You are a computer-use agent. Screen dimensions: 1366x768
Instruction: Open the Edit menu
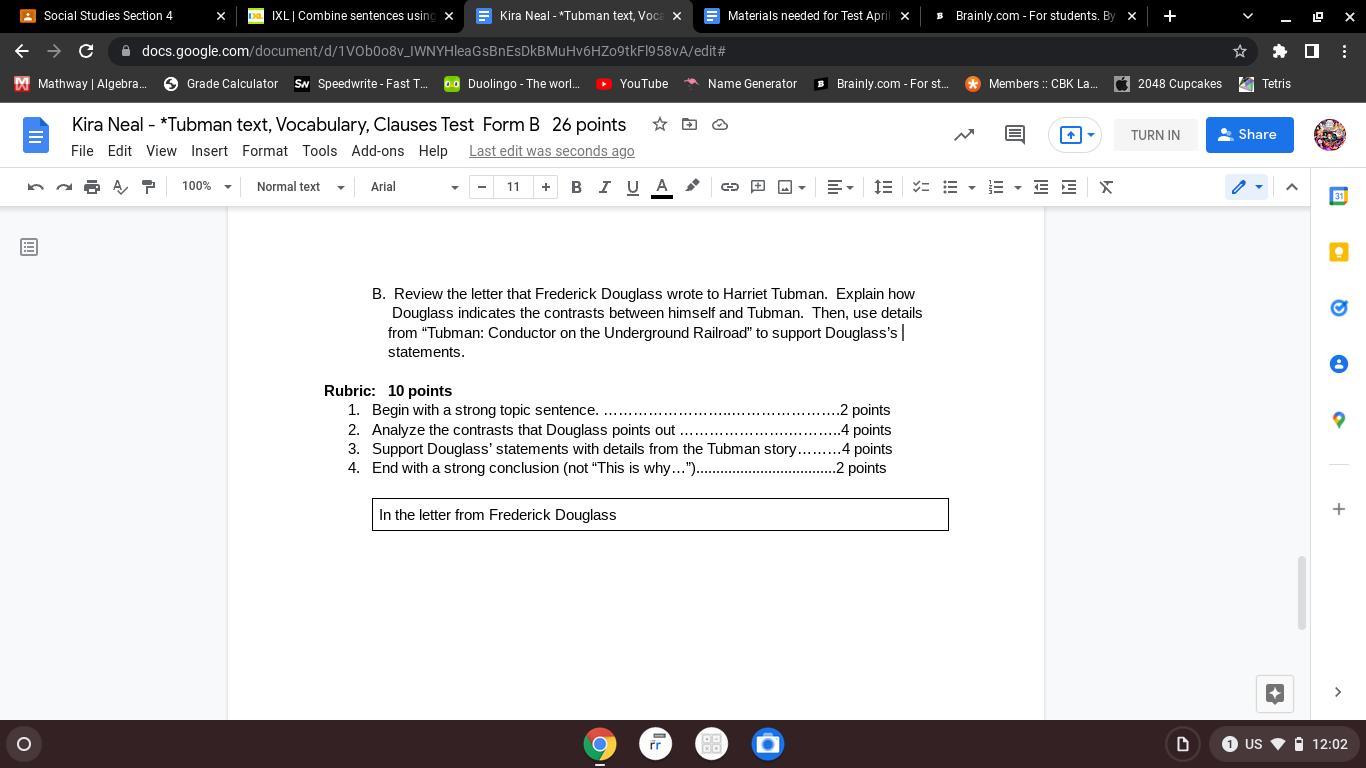click(x=120, y=151)
